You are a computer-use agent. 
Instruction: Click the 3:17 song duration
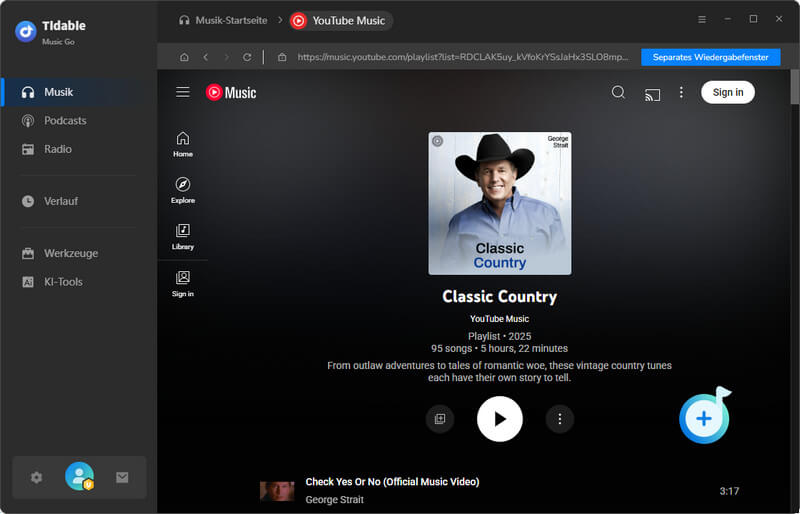click(729, 491)
